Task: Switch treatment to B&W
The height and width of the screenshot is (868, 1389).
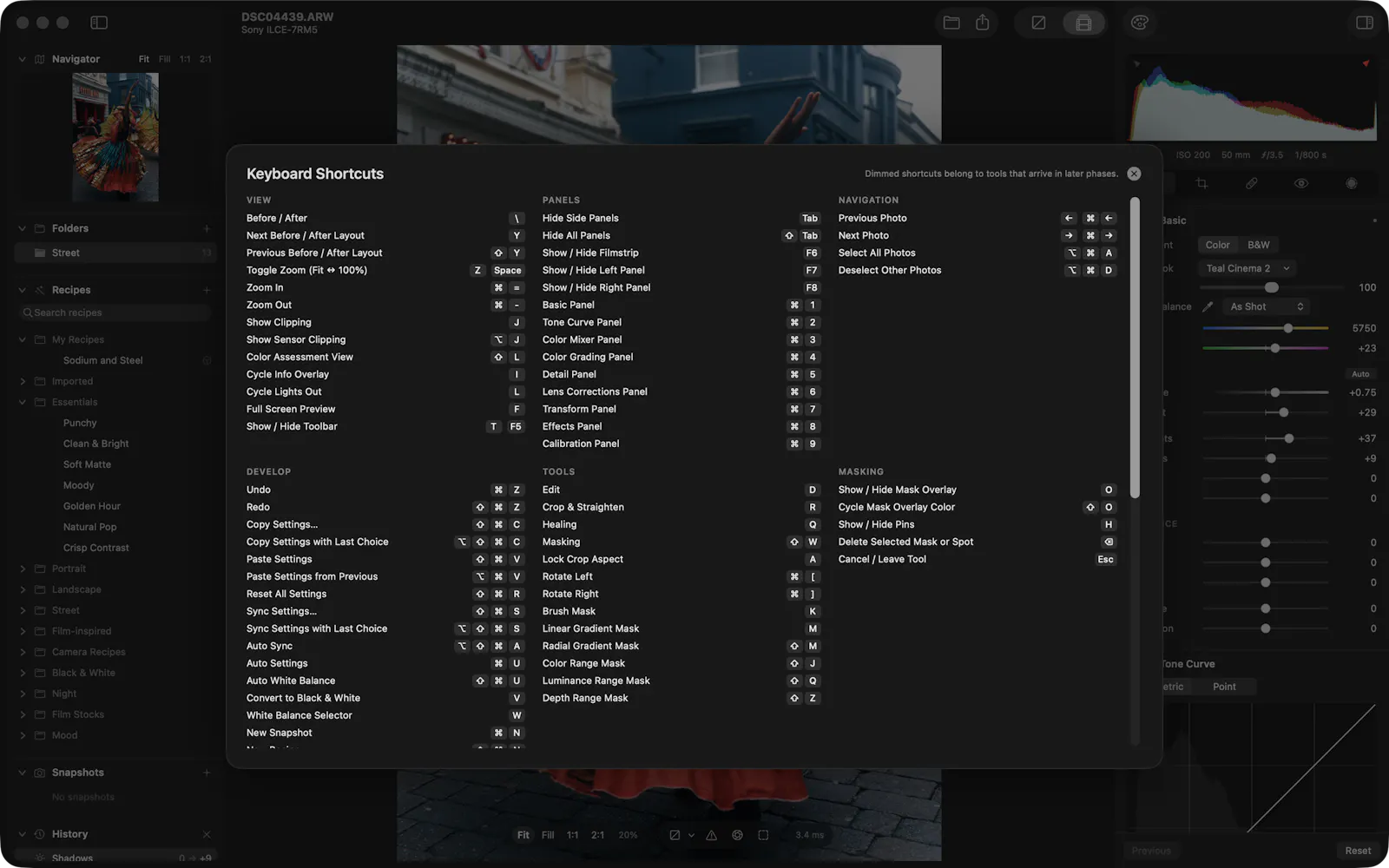Action: click(1258, 245)
